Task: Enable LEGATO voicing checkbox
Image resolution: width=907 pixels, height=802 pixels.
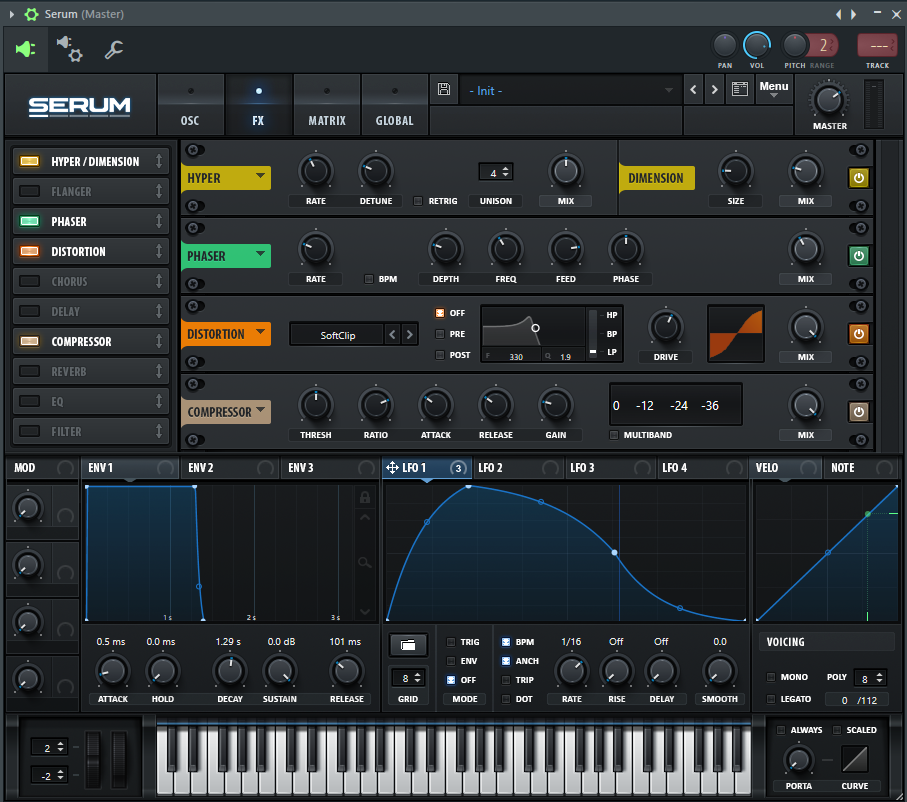Action: click(770, 699)
